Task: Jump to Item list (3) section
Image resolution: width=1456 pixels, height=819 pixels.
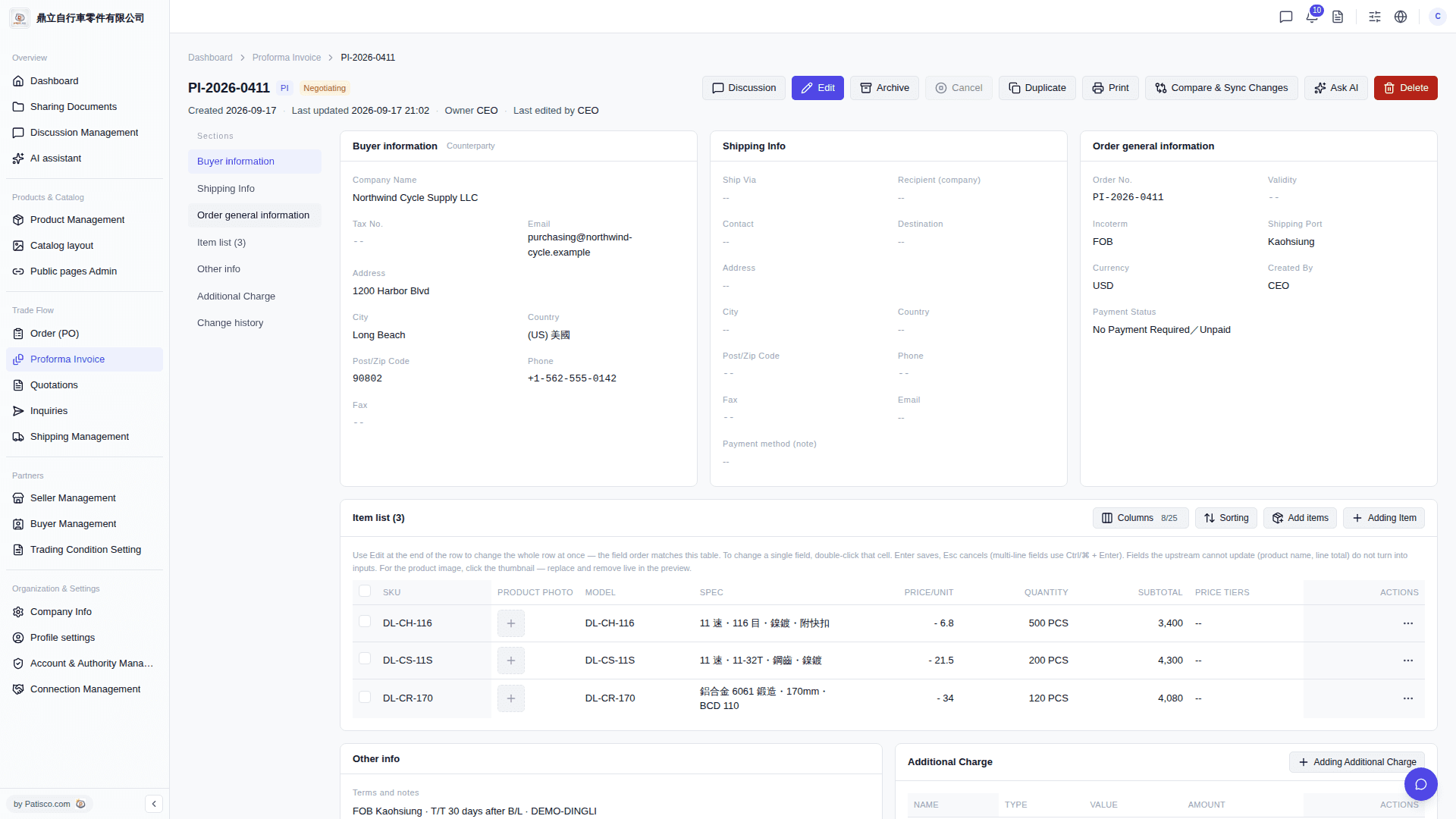Action: click(x=255, y=243)
